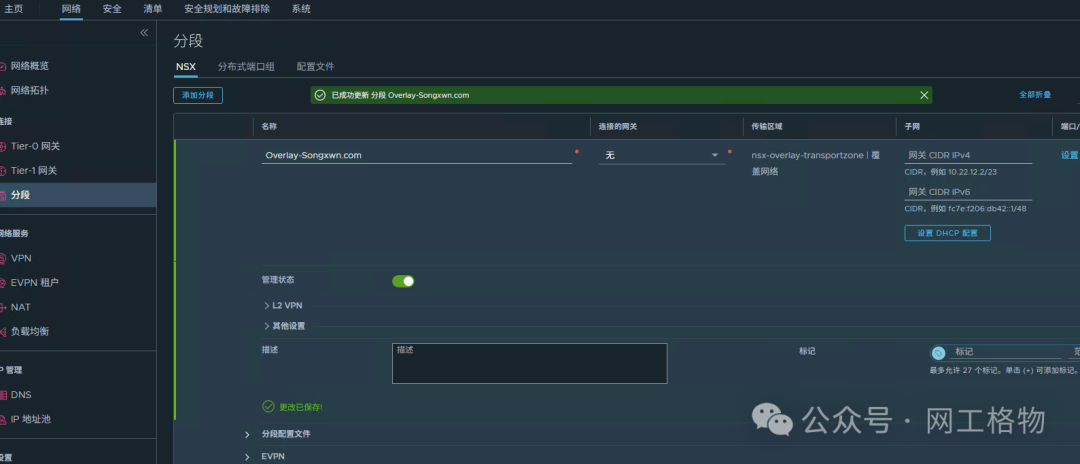Open VPN in sidebar
The width and height of the screenshot is (1080, 464).
point(21,258)
